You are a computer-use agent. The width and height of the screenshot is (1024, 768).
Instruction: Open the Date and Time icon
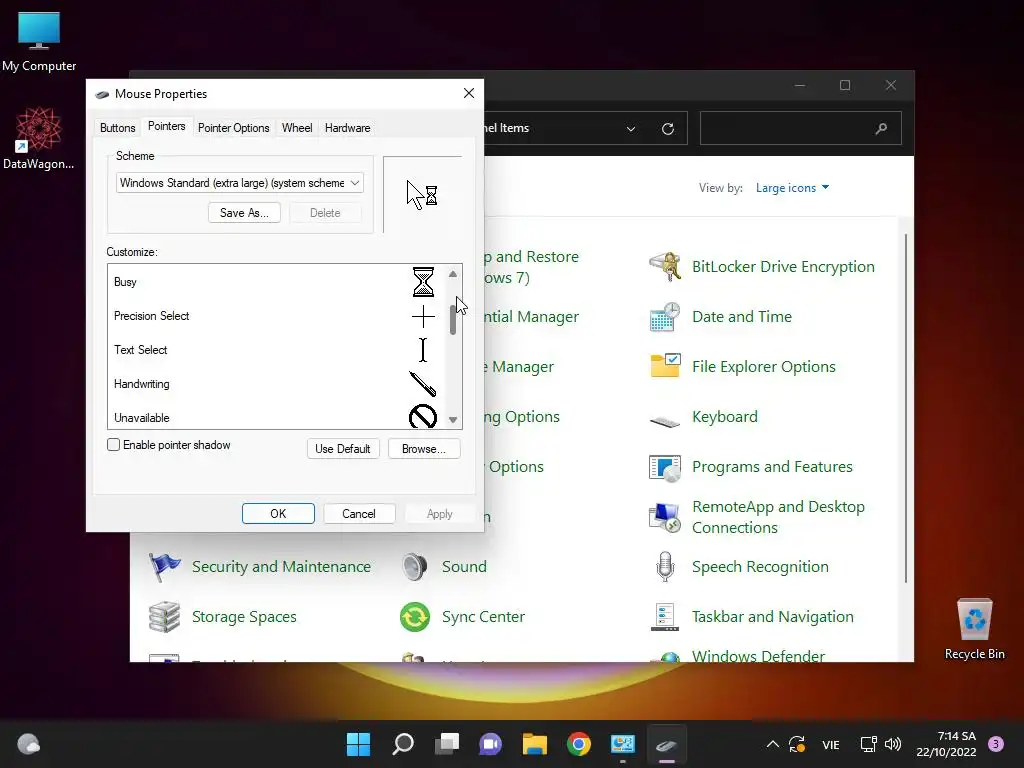click(x=665, y=317)
